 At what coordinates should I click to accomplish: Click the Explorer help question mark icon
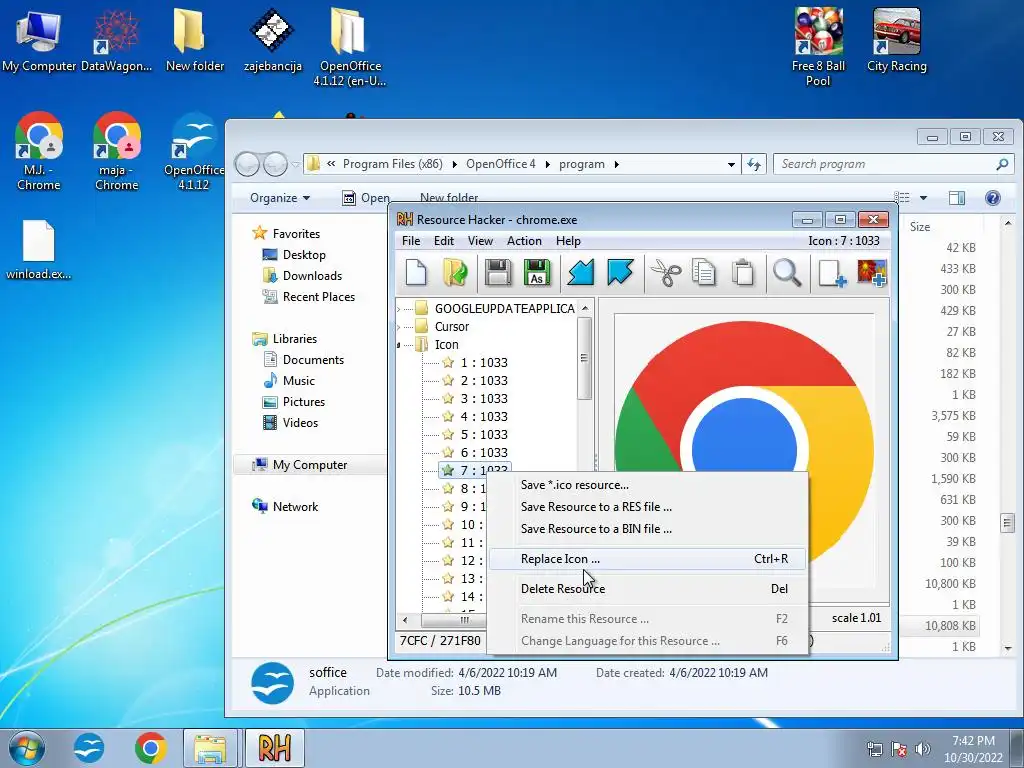click(992, 198)
